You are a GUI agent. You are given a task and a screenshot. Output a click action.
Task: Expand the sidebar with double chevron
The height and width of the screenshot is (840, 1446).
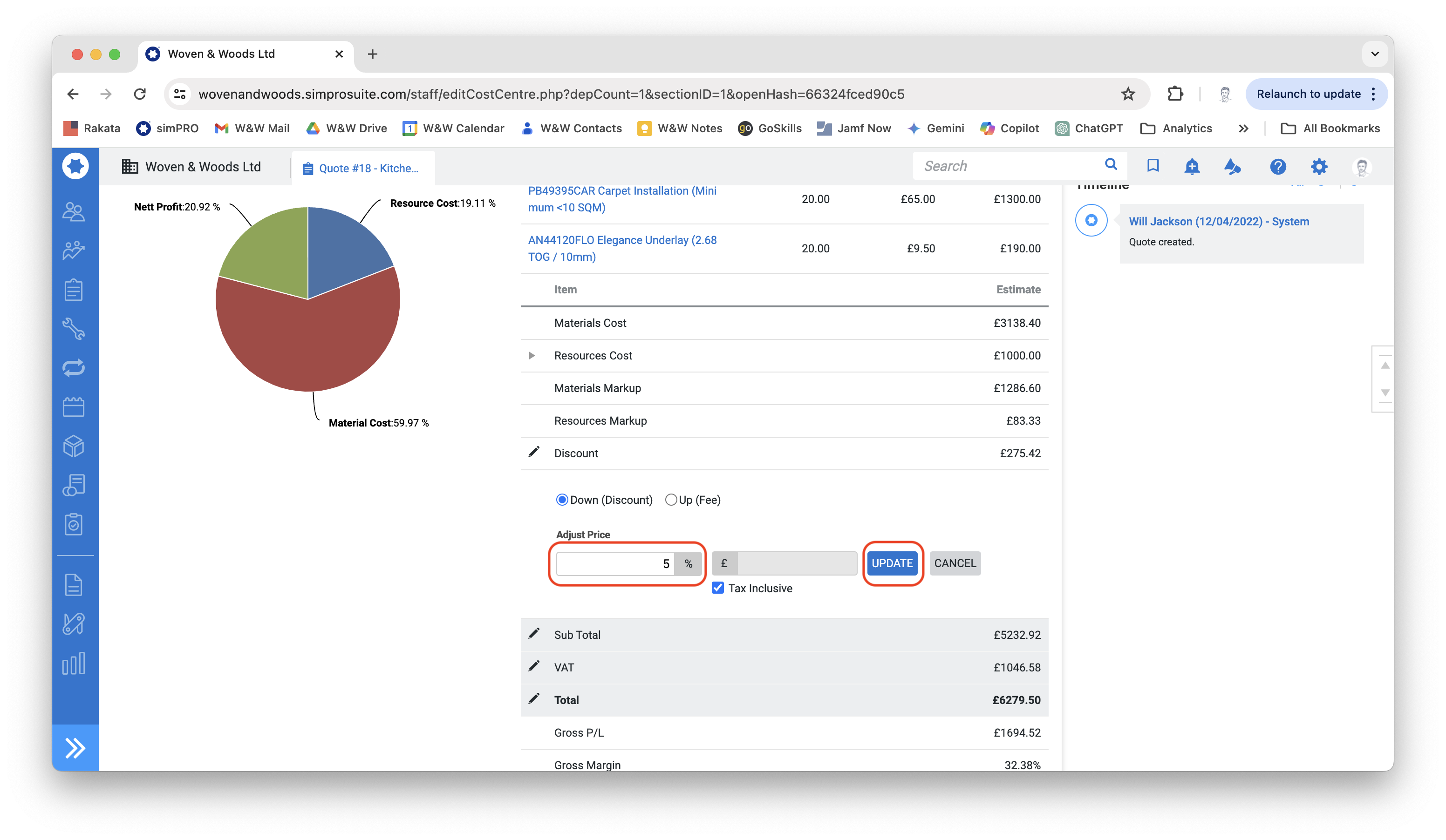point(75,747)
